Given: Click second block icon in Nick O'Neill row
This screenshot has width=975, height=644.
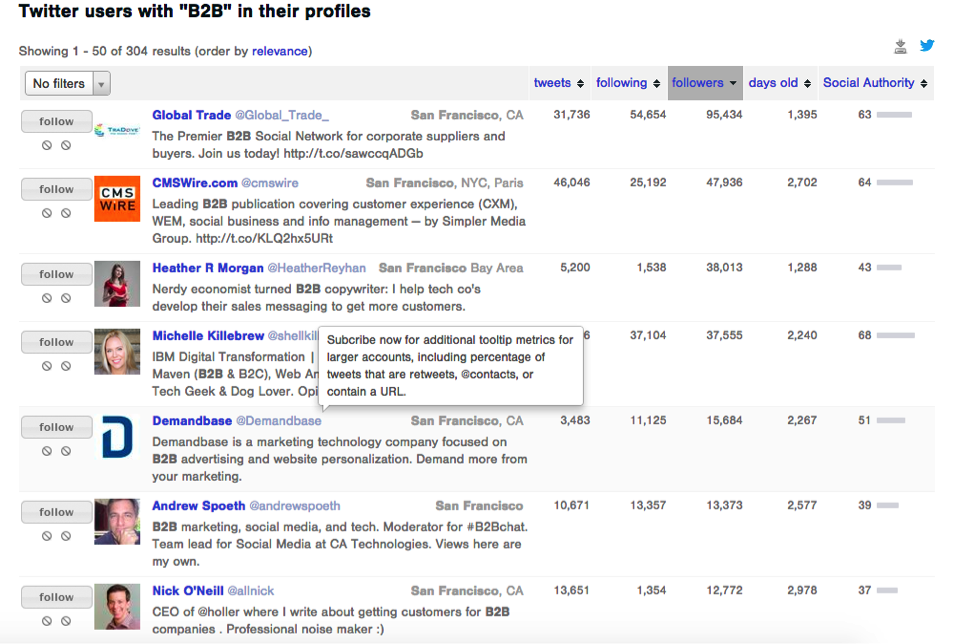Looking at the screenshot, I should tap(66, 621).
